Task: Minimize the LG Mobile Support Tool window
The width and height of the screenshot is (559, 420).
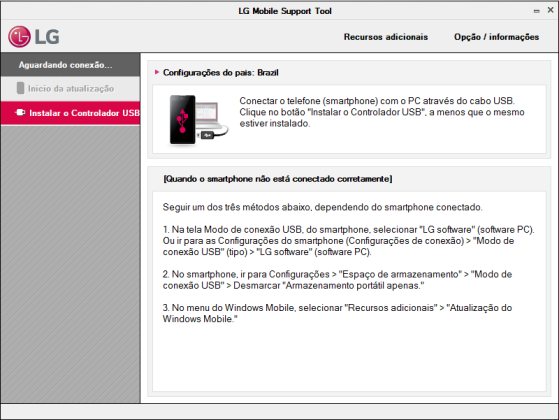Action: [x=537, y=11]
